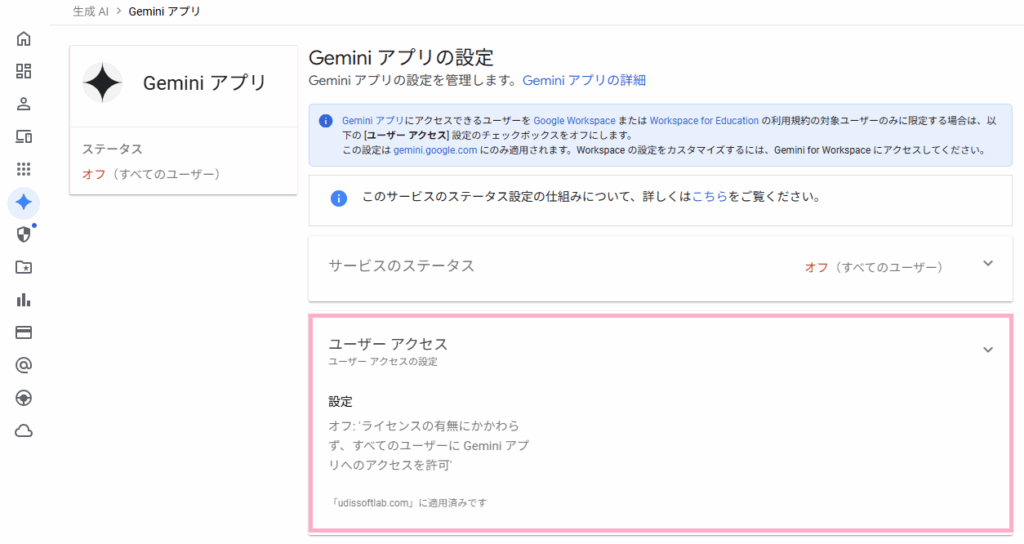
Task: Open the Reporting bar chart icon
Action: (24, 299)
